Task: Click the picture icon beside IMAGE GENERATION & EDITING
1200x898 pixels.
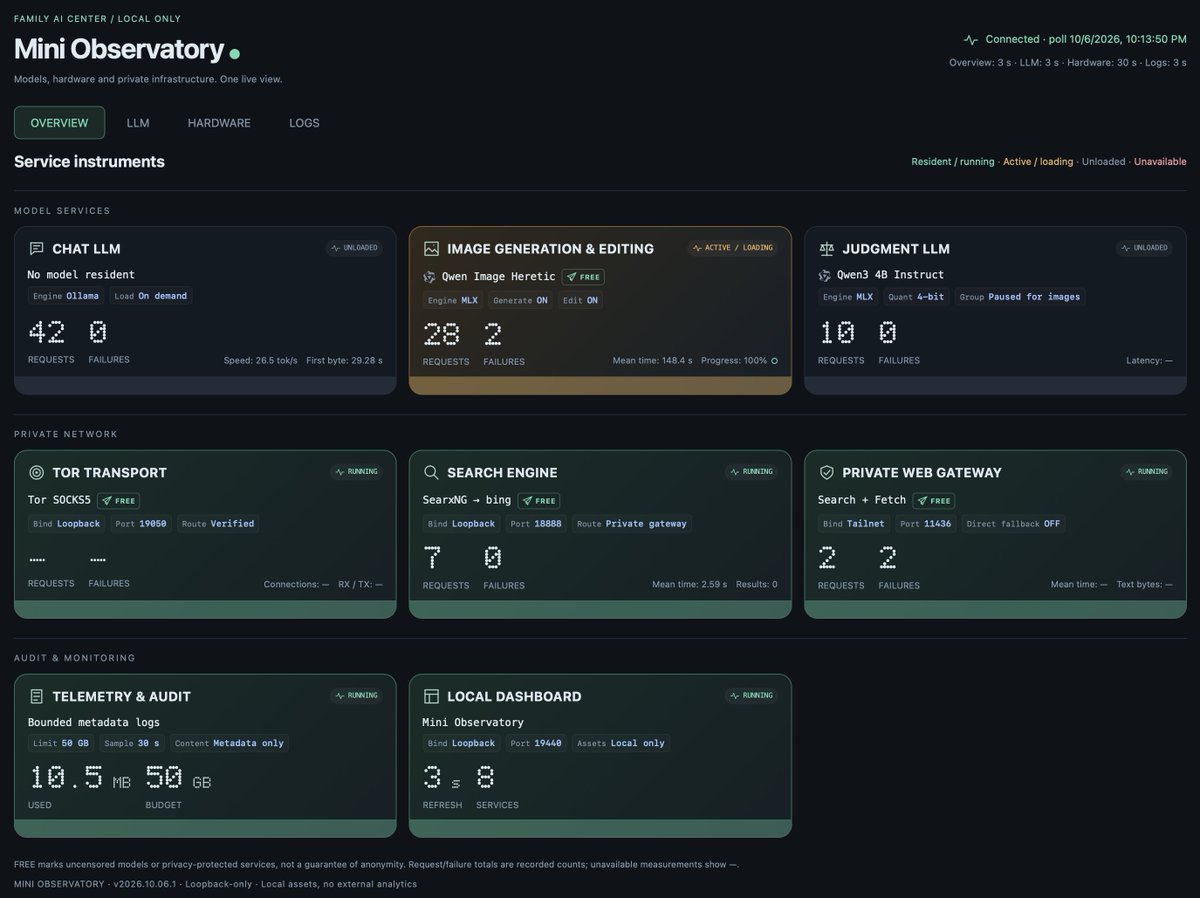Action: tap(432, 249)
